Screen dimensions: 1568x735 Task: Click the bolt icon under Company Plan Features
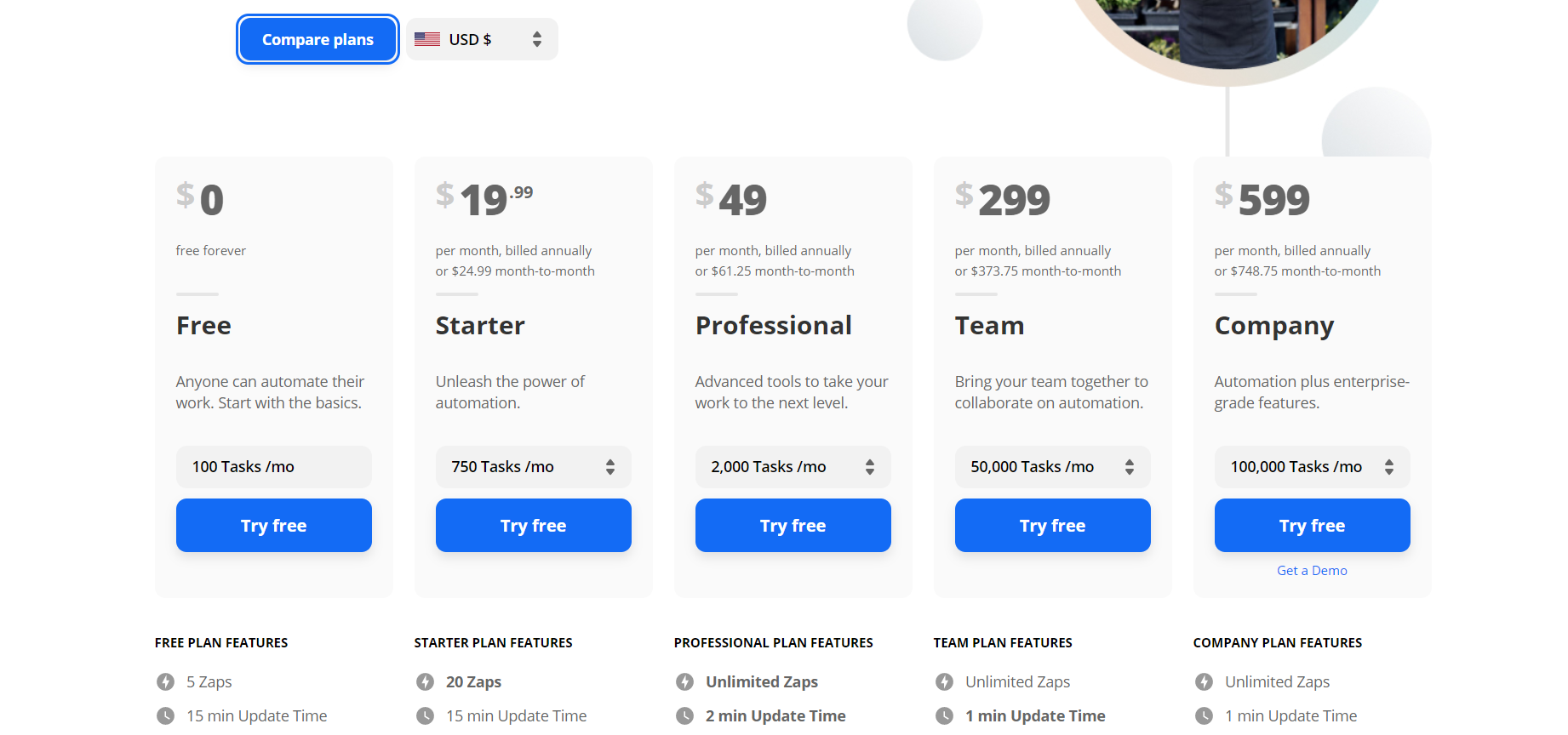(1204, 681)
